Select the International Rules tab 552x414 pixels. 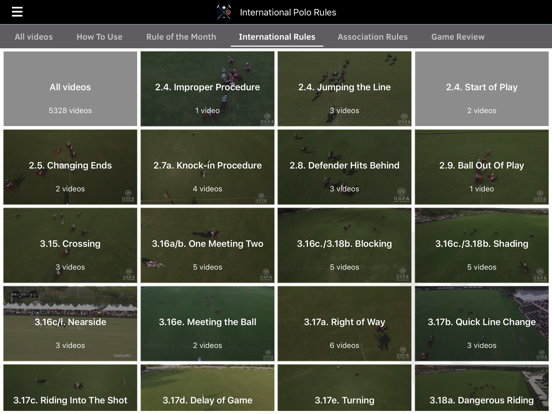click(x=277, y=37)
